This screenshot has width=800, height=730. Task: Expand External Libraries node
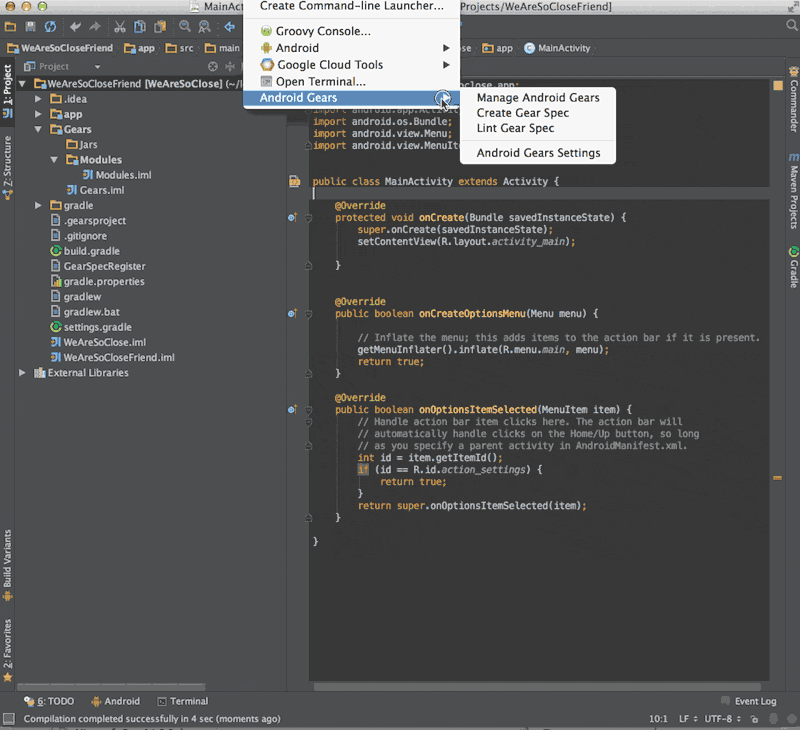click(x=22, y=372)
